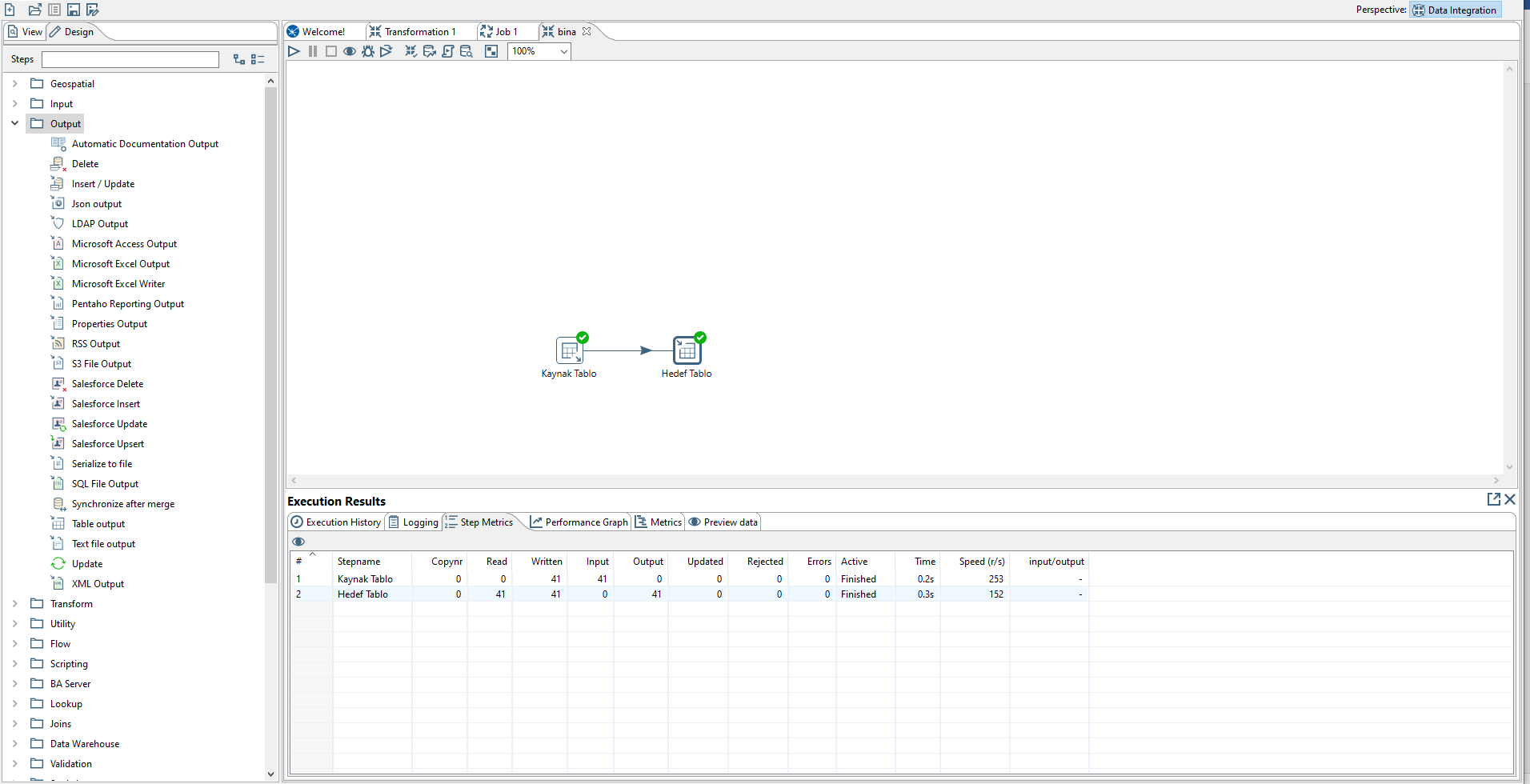
Task: Expand the Data Warehouse folder
Action: click(x=14, y=743)
